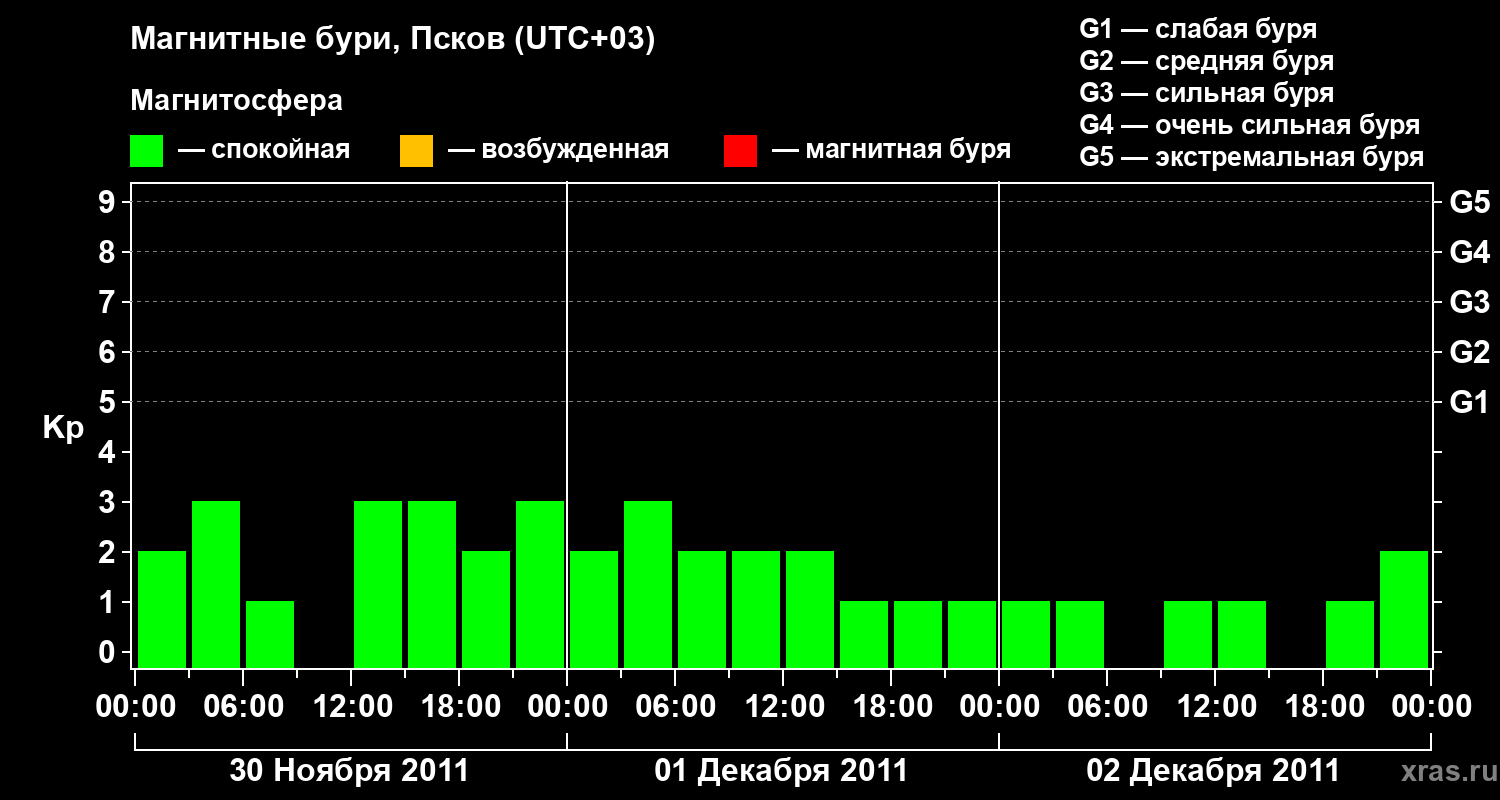
Task: Click the G4 label on the right axis
Action: [1470, 253]
